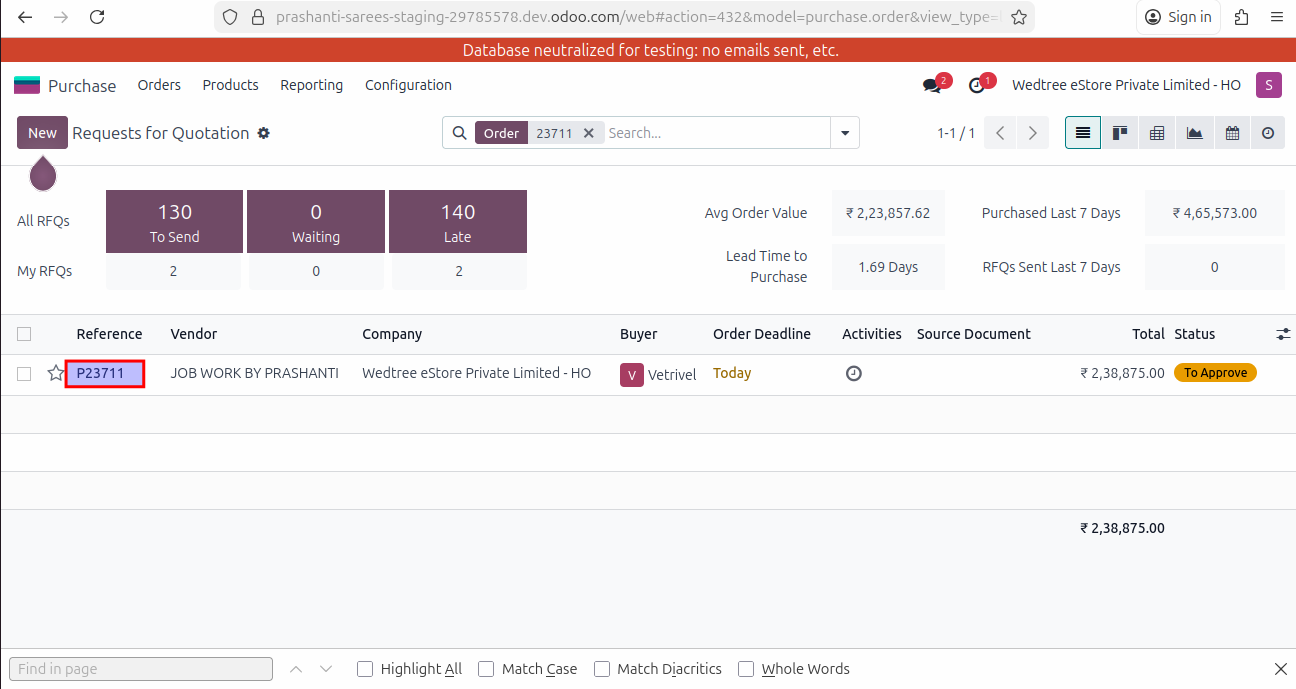Enable Highlight All option
This screenshot has height=689, width=1296.
pyautogui.click(x=365, y=669)
